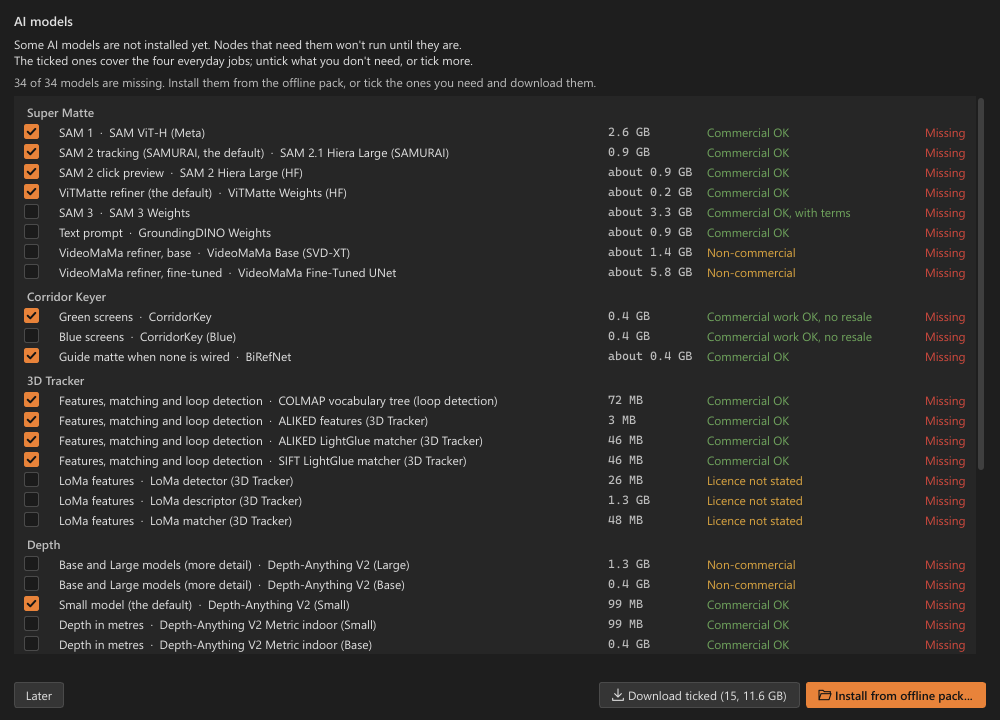Image resolution: width=1000 pixels, height=720 pixels.
Task: Untick SIFT LightGlue matcher checkbox
Action: coord(31,460)
